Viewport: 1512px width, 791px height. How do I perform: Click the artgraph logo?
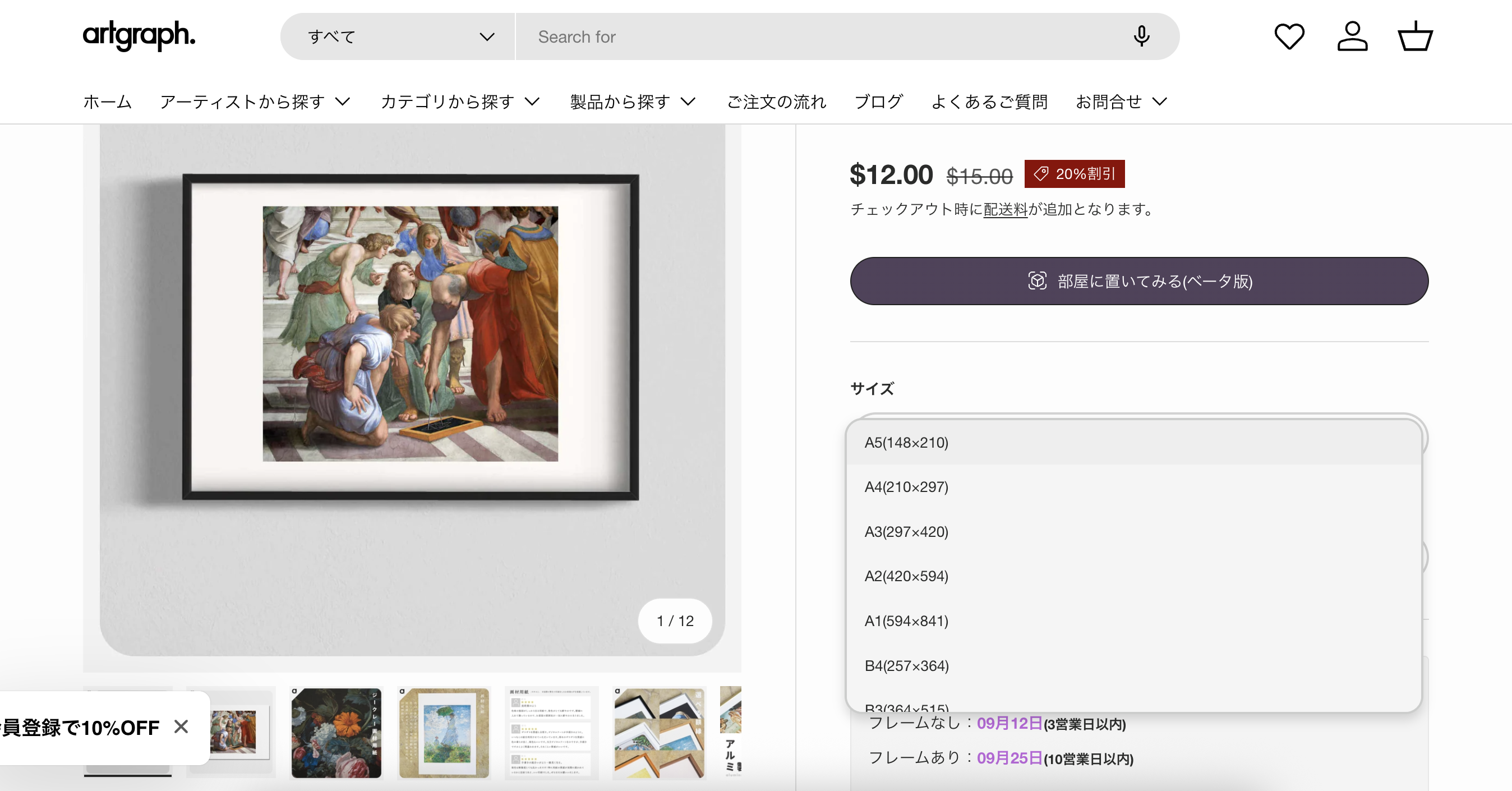tap(139, 35)
